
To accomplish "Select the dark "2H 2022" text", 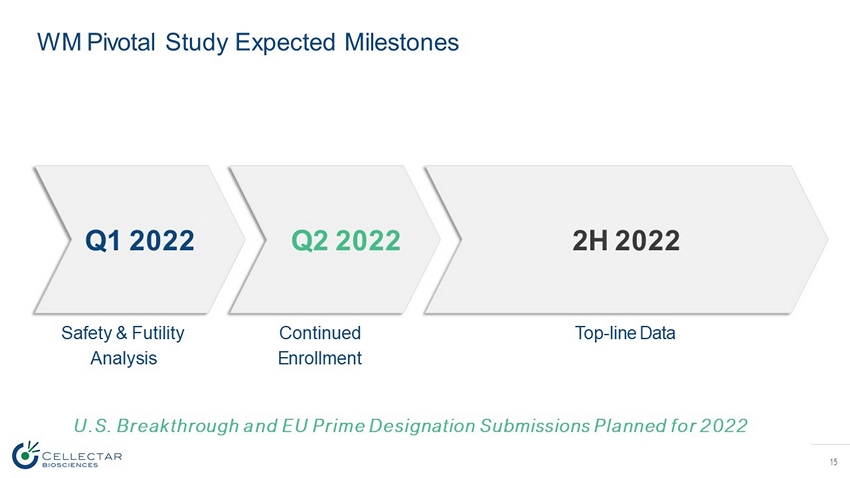I will [627, 240].
